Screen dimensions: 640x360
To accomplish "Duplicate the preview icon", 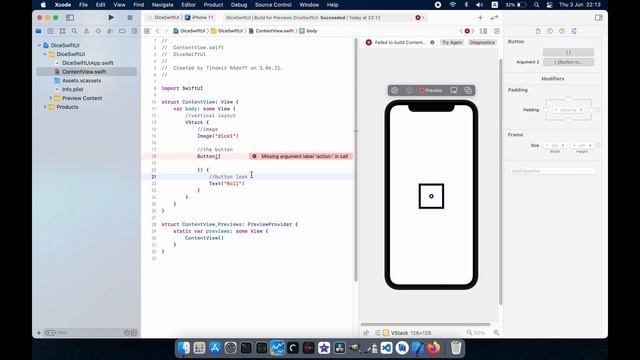I will (x=468, y=91).
